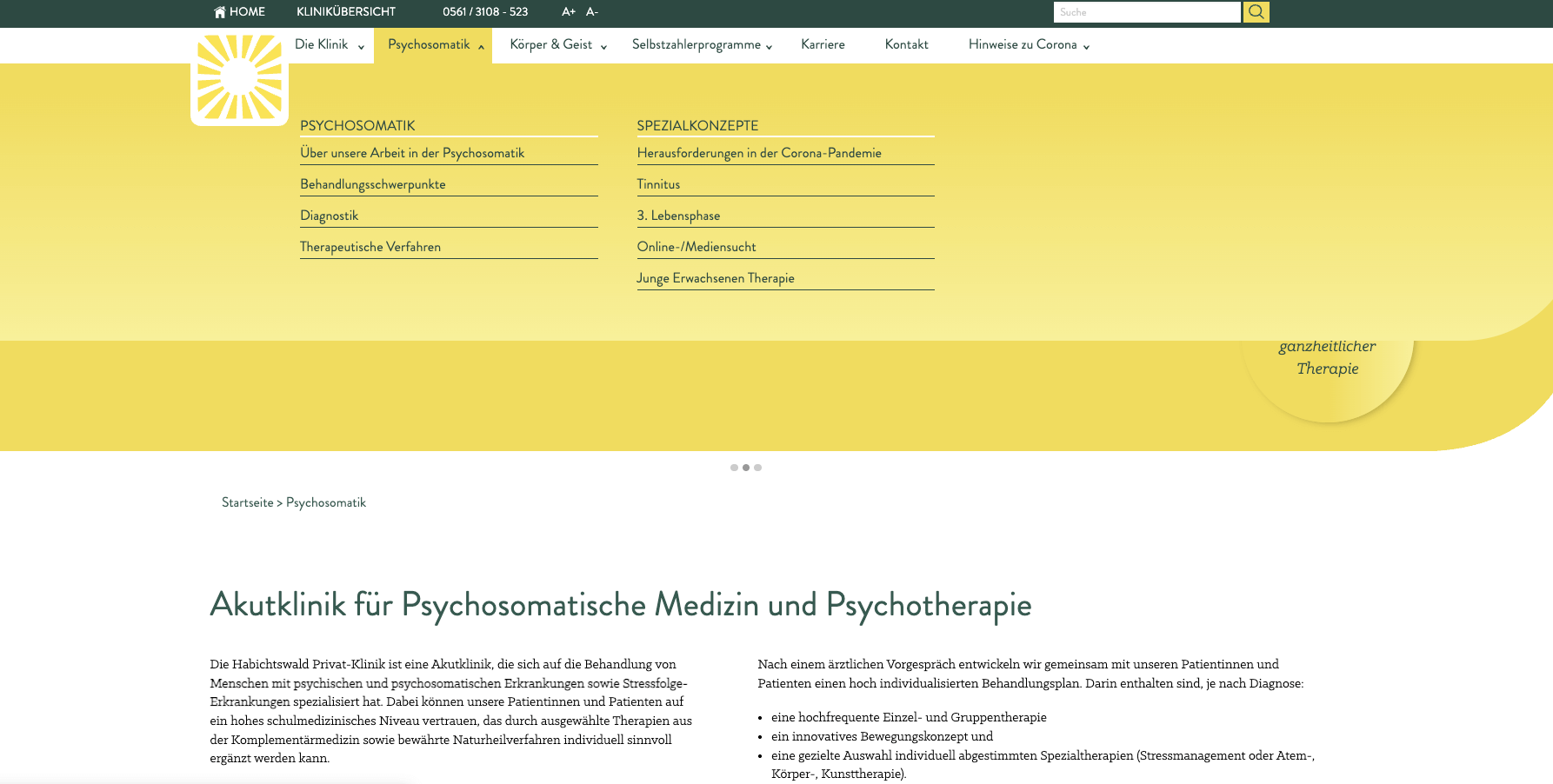
Task: Click the Akutklinik für Psychosomatische Medizin heading
Action: [621, 605]
